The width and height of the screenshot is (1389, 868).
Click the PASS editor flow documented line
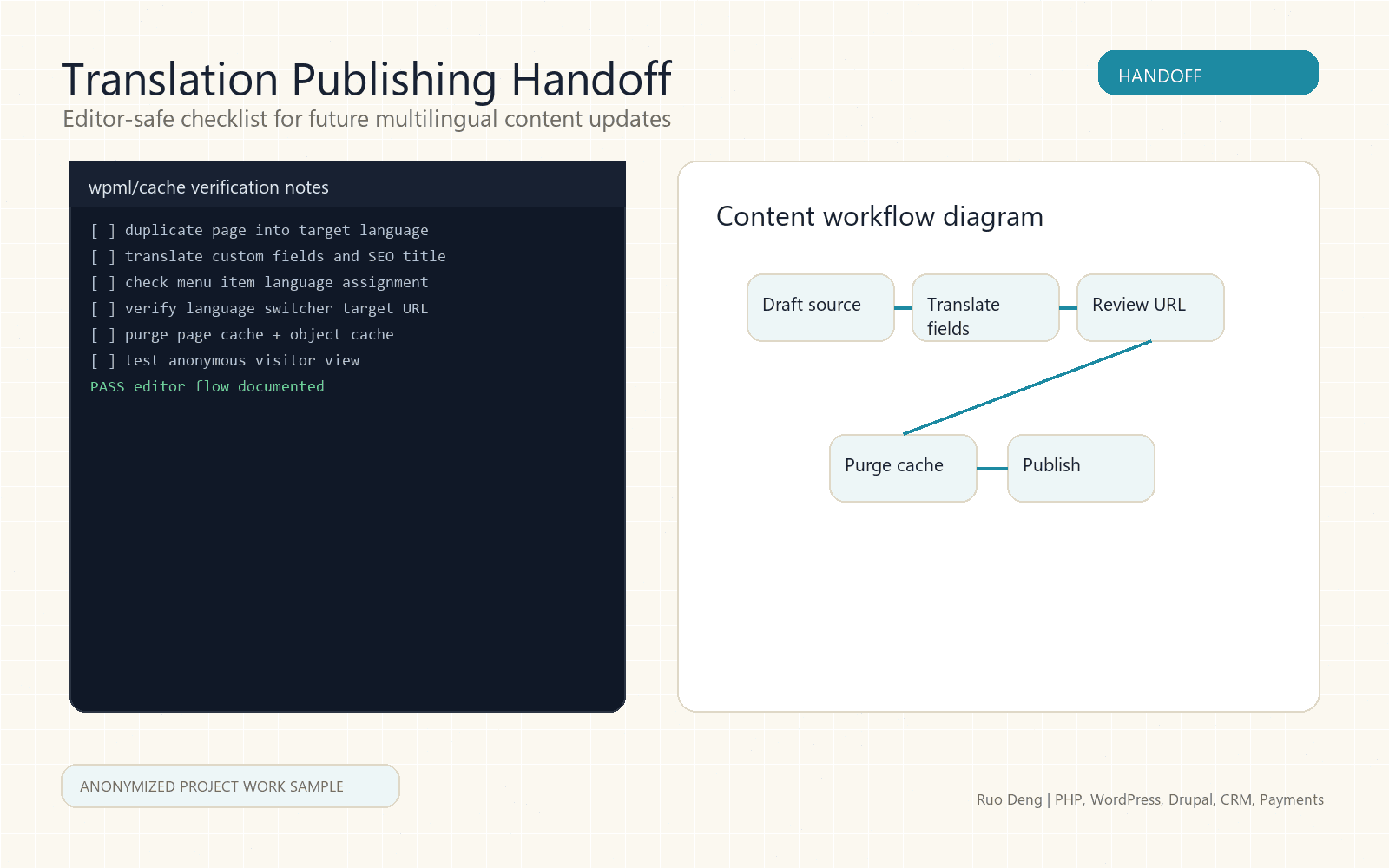[x=207, y=387]
